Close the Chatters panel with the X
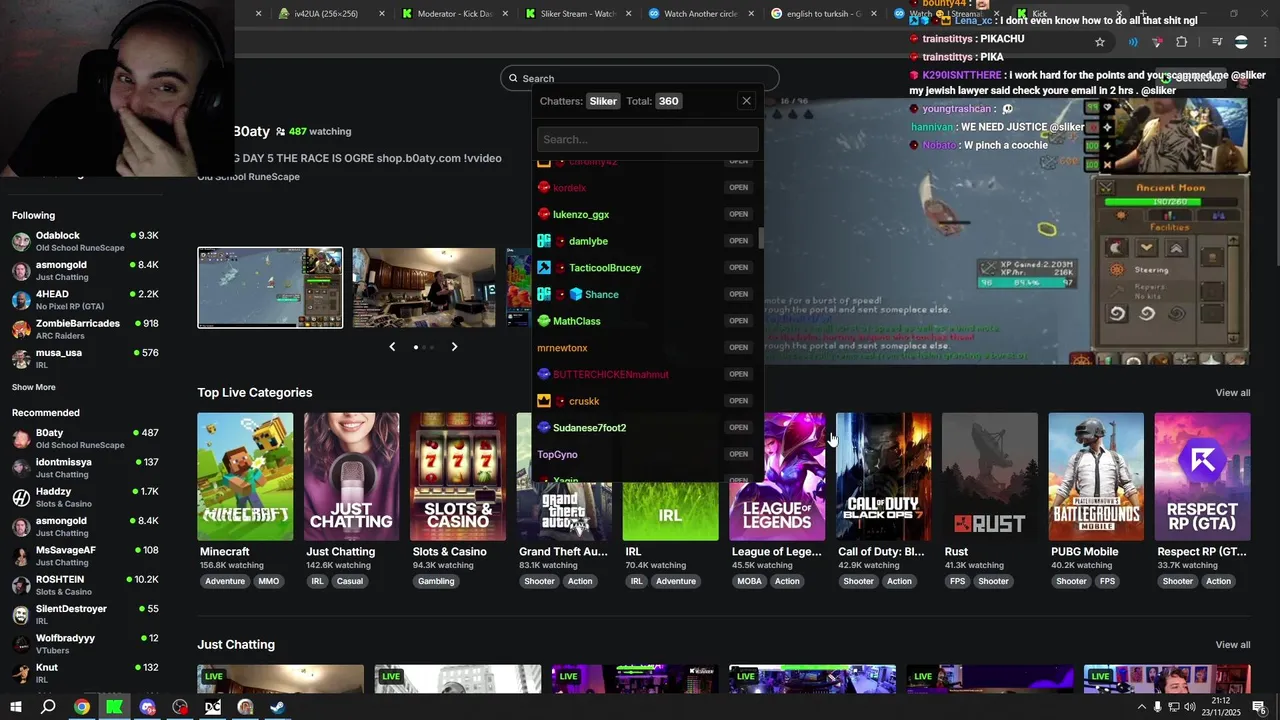 coord(746,101)
